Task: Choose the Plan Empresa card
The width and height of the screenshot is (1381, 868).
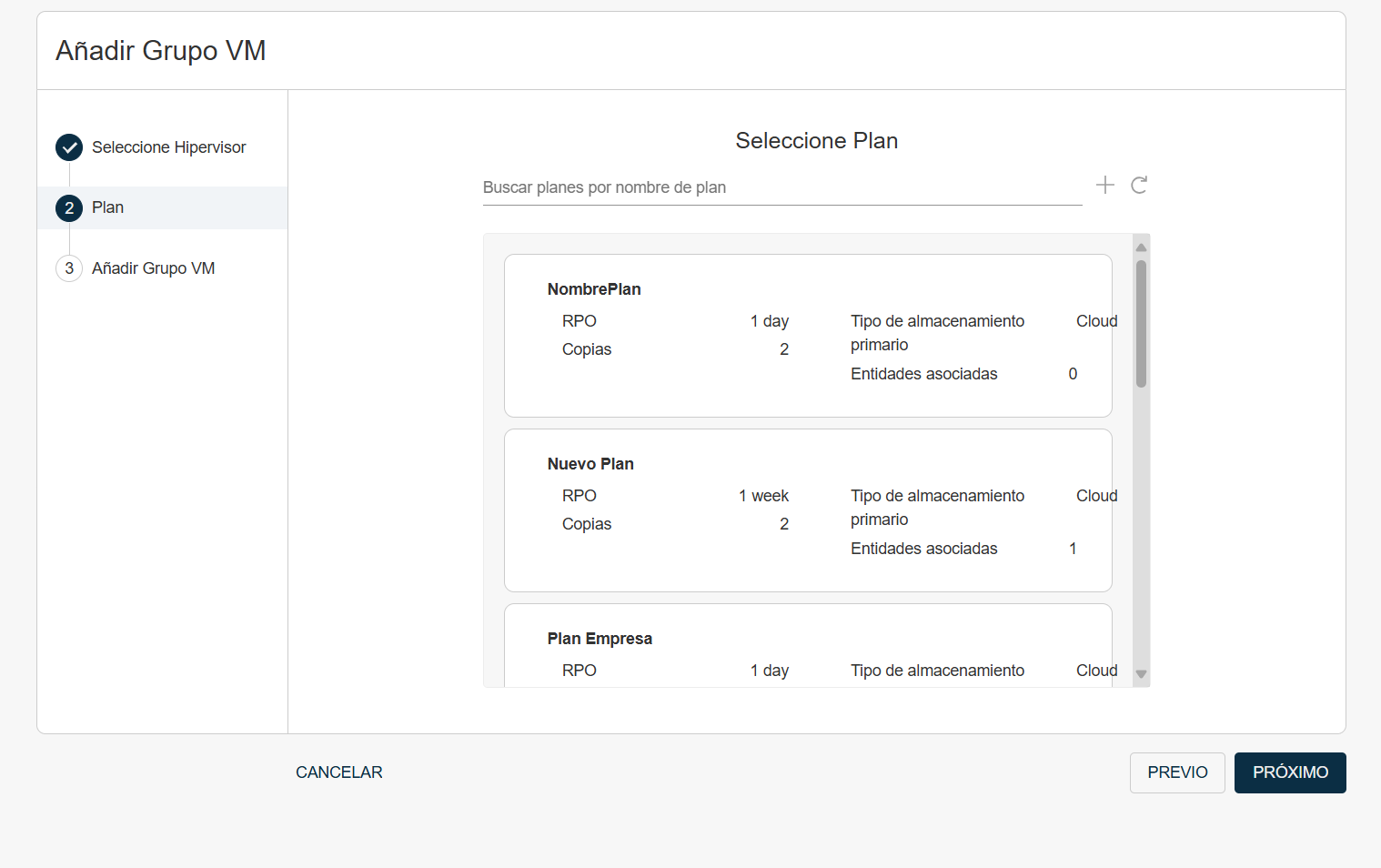Action: [x=807, y=646]
